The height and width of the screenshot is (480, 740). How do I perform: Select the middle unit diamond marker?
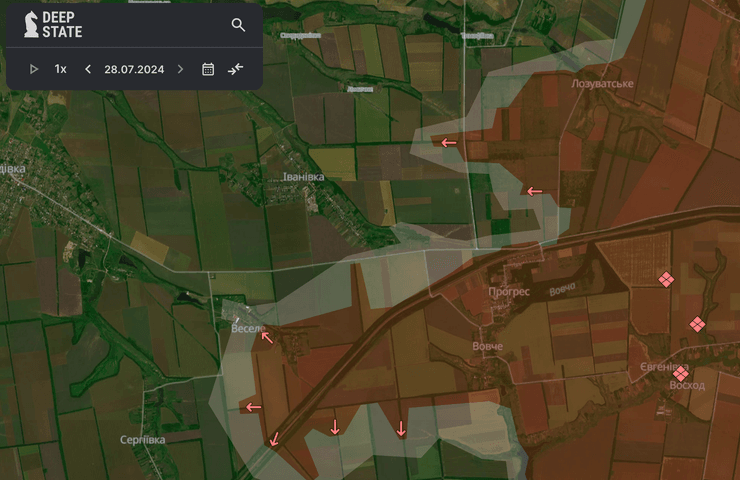697,324
